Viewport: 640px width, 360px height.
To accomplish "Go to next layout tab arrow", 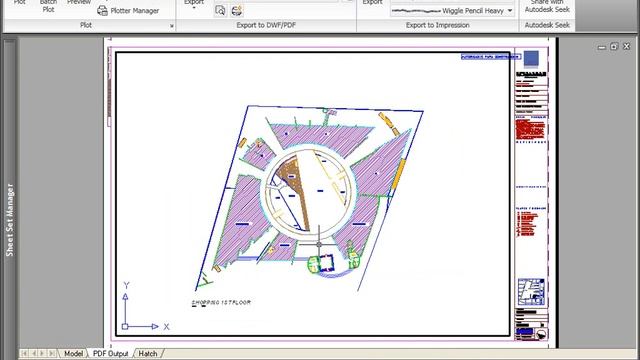I will click(42, 353).
